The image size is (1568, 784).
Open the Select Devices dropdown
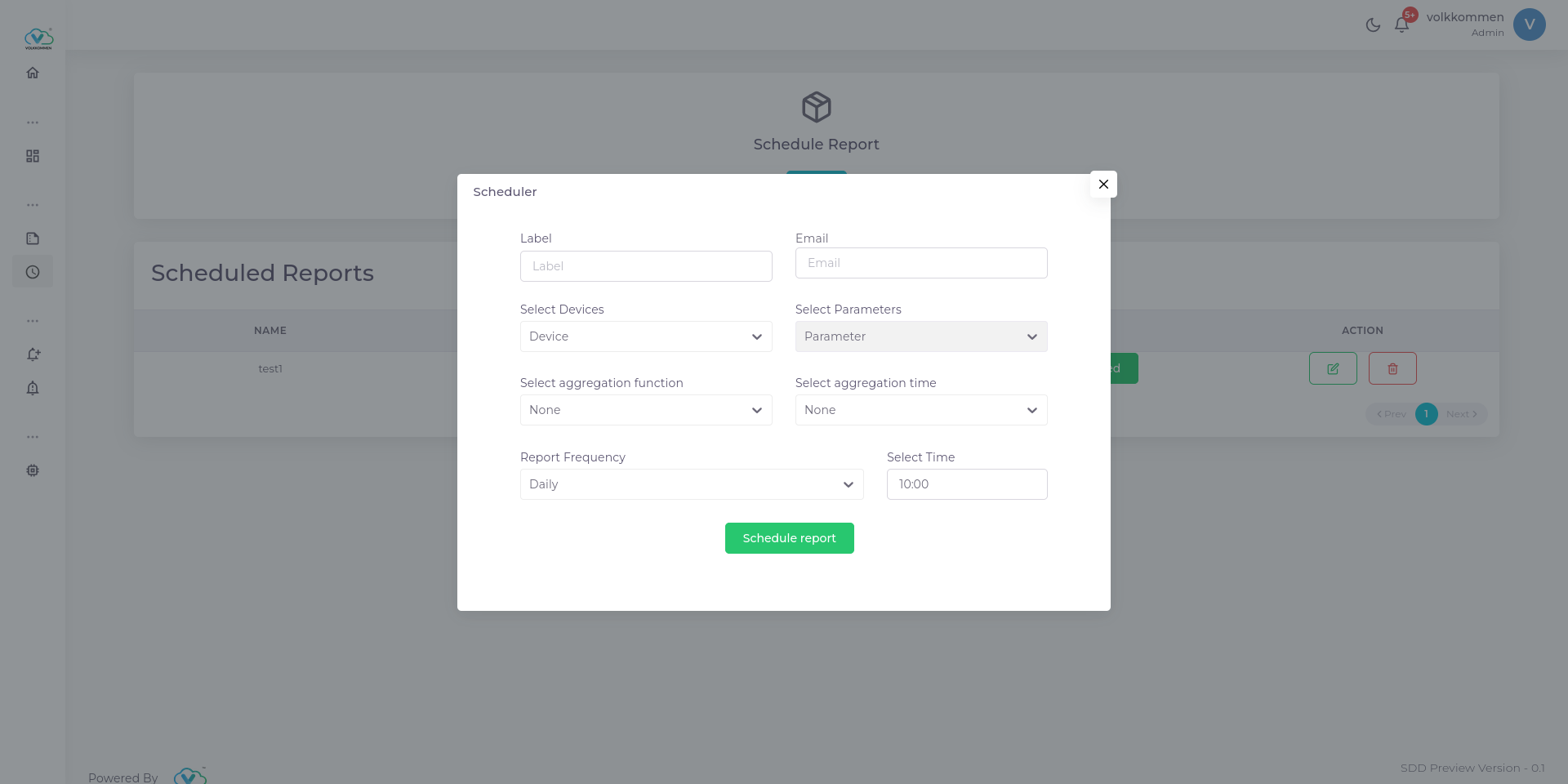coord(645,336)
